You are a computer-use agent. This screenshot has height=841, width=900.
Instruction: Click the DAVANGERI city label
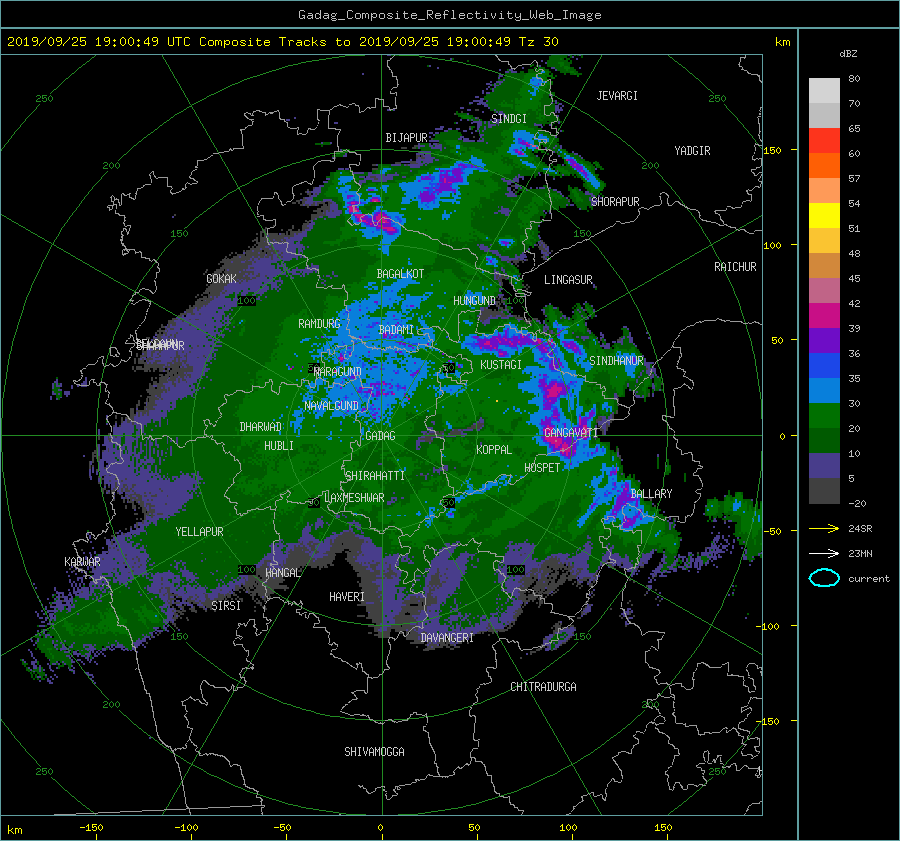pyautogui.click(x=447, y=638)
